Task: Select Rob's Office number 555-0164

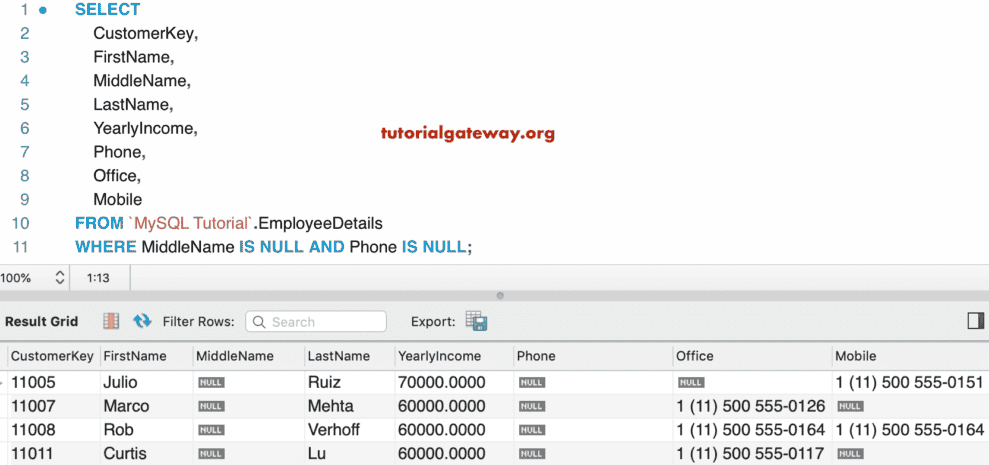Action: [x=751, y=430]
